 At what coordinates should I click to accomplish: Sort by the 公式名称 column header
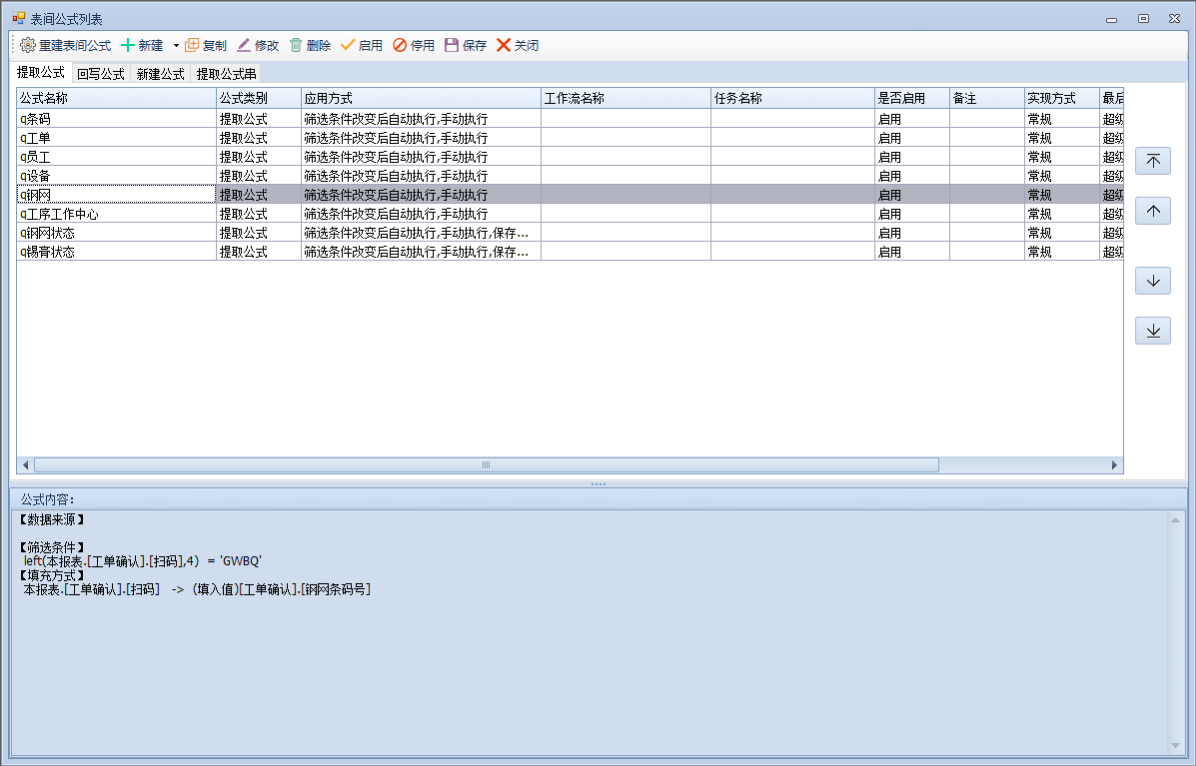point(116,98)
